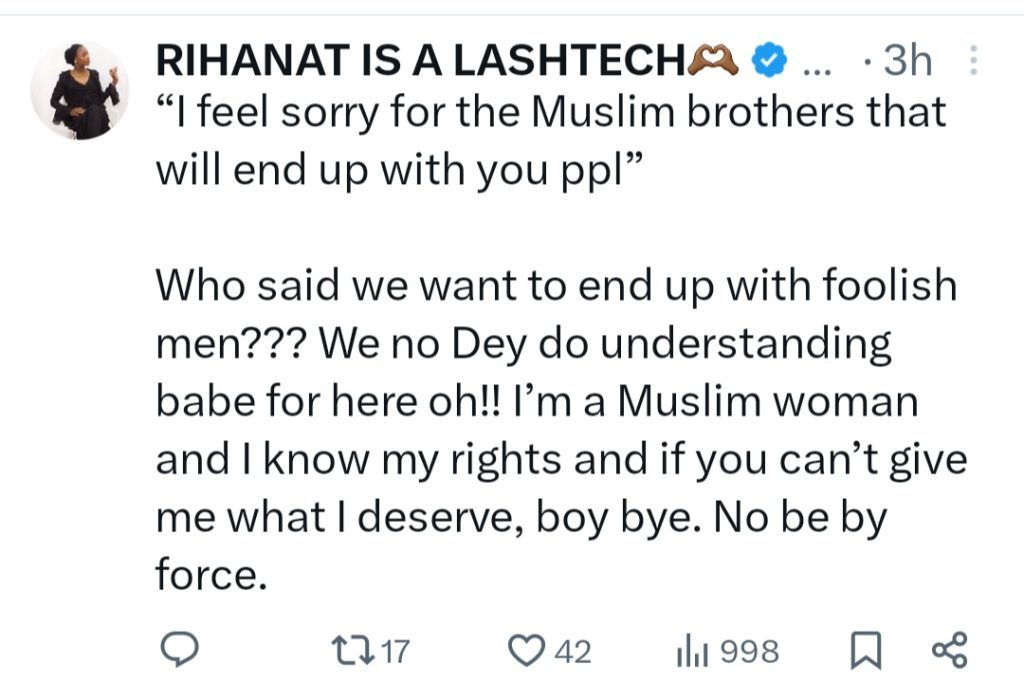Viewport: 1024px width, 682px height.
Task: View who reposted via count 17
Action: [x=396, y=652]
